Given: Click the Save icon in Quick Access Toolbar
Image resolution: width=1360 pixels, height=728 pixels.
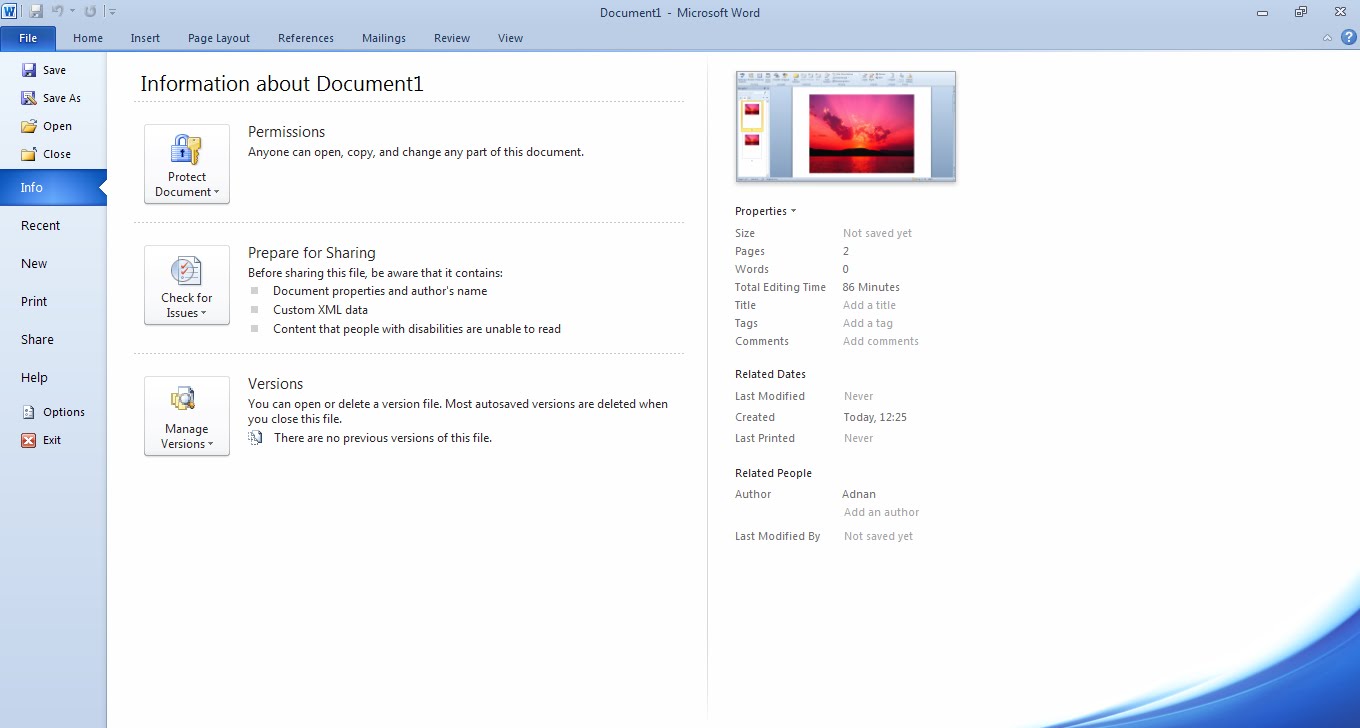Looking at the screenshot, I should pyautogui.click(x=37, y=12).
